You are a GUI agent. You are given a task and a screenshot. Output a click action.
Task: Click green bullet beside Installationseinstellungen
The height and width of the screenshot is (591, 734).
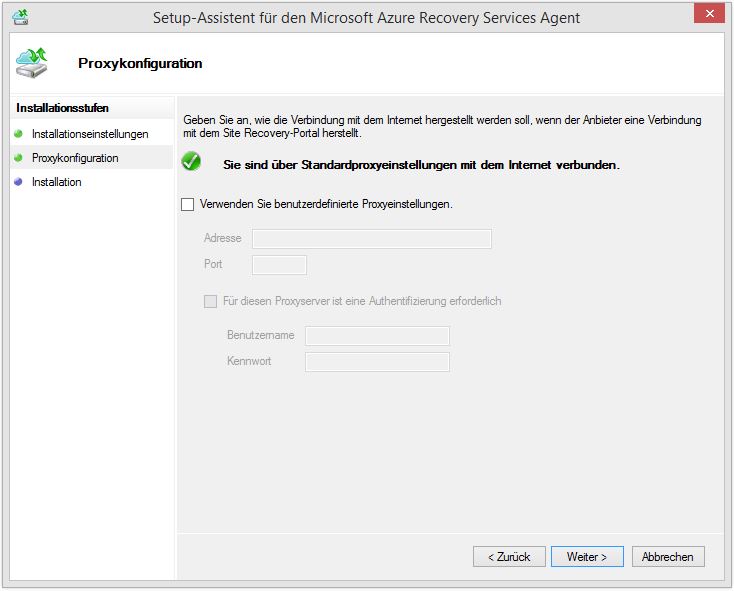click(x=18, y=134)
